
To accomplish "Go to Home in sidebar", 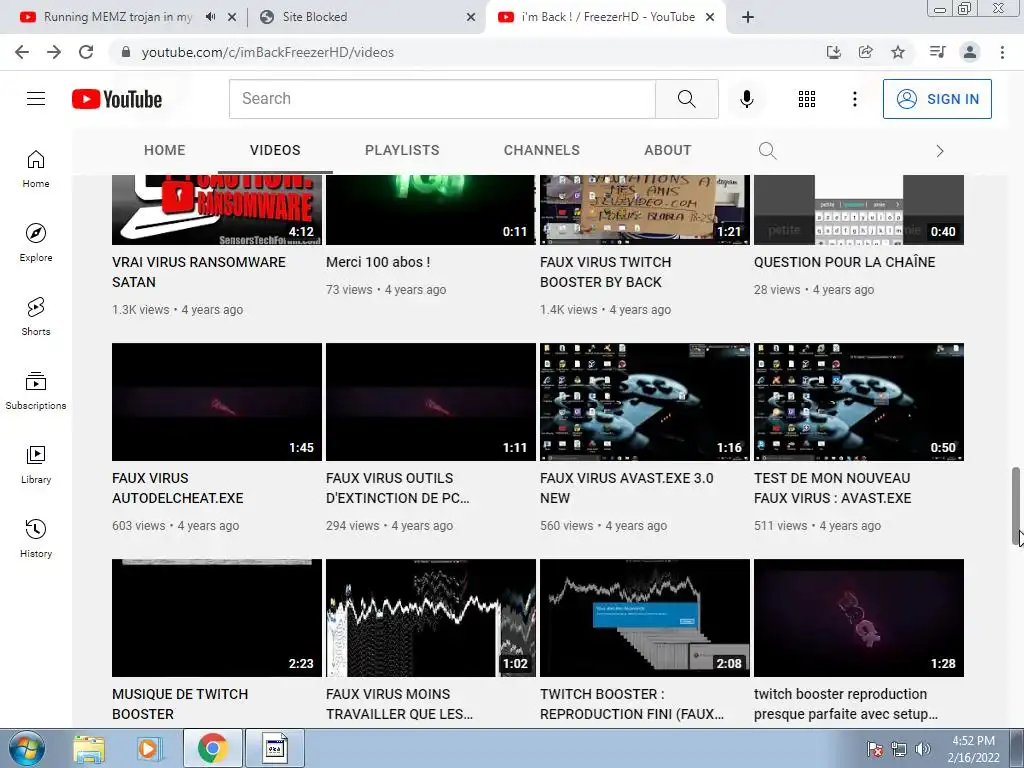I will 36,169.
